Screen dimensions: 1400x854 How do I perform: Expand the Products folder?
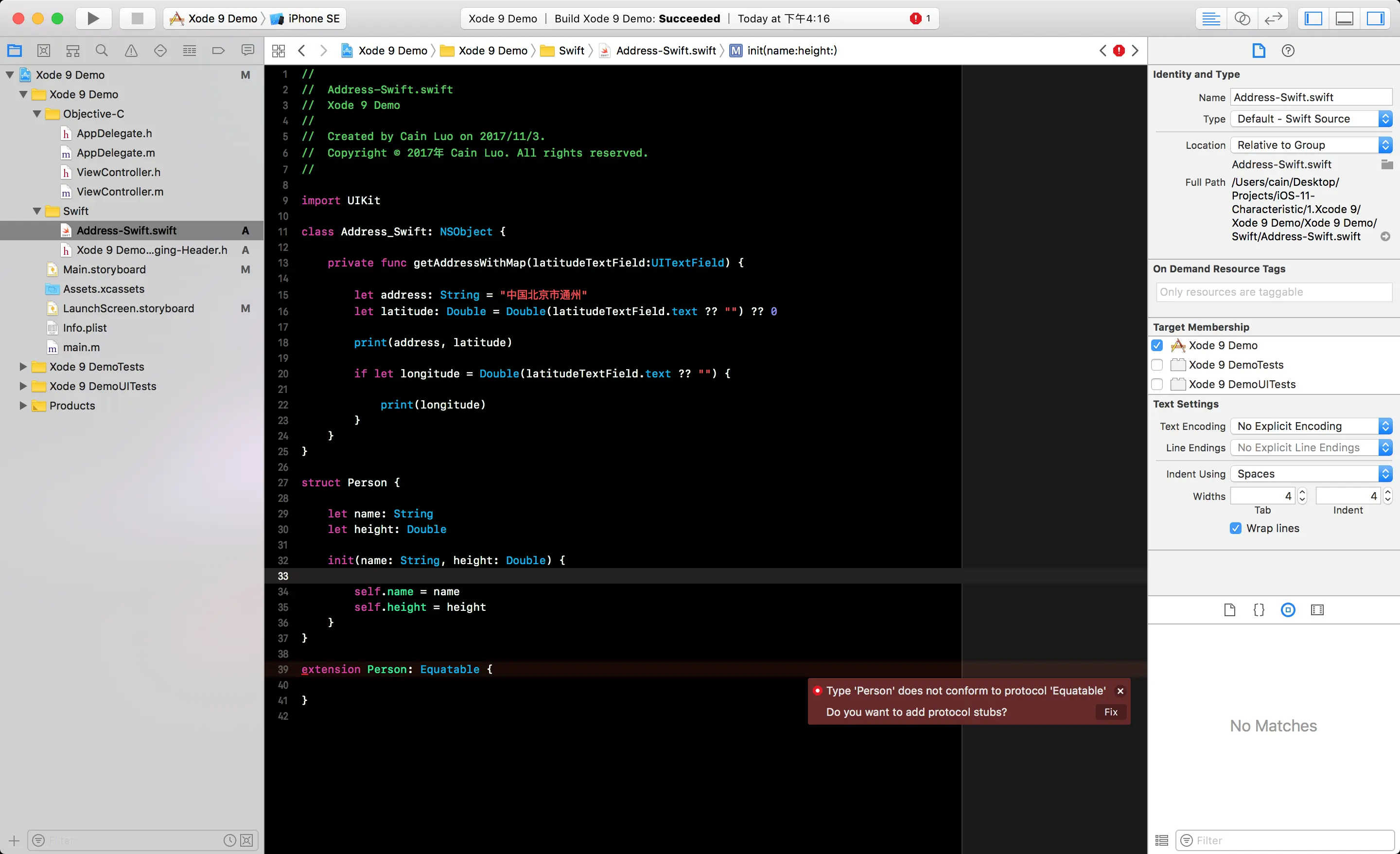(23, 406)
